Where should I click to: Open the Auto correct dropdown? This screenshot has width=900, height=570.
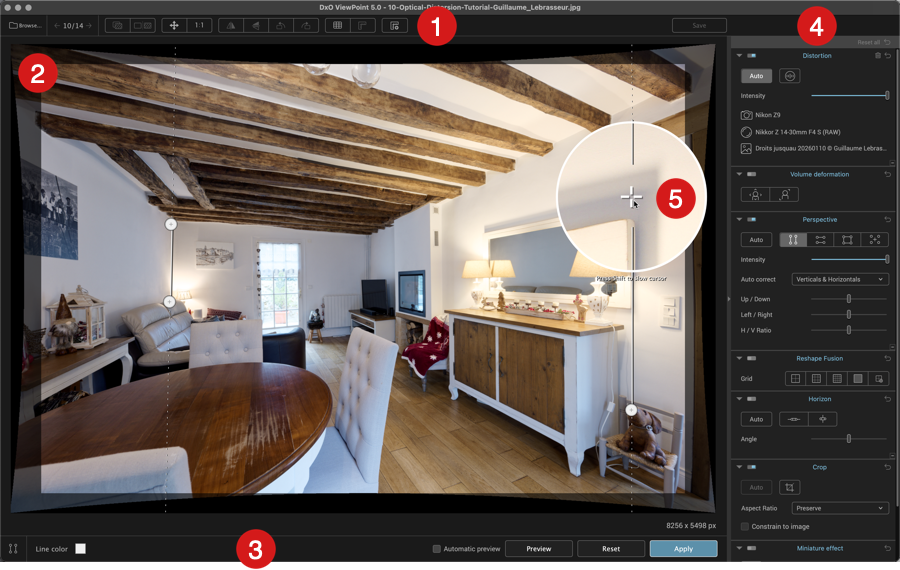coord(840,279)
